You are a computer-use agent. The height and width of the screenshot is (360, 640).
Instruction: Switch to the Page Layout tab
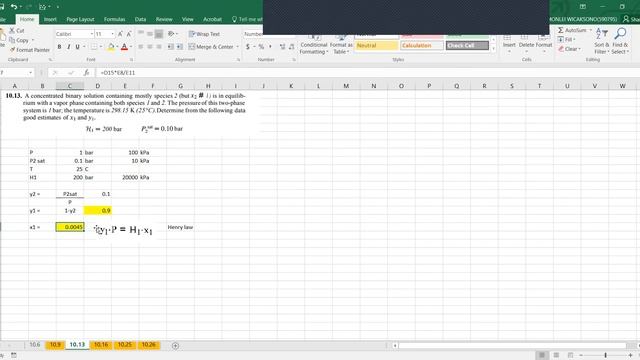point(80,19)
